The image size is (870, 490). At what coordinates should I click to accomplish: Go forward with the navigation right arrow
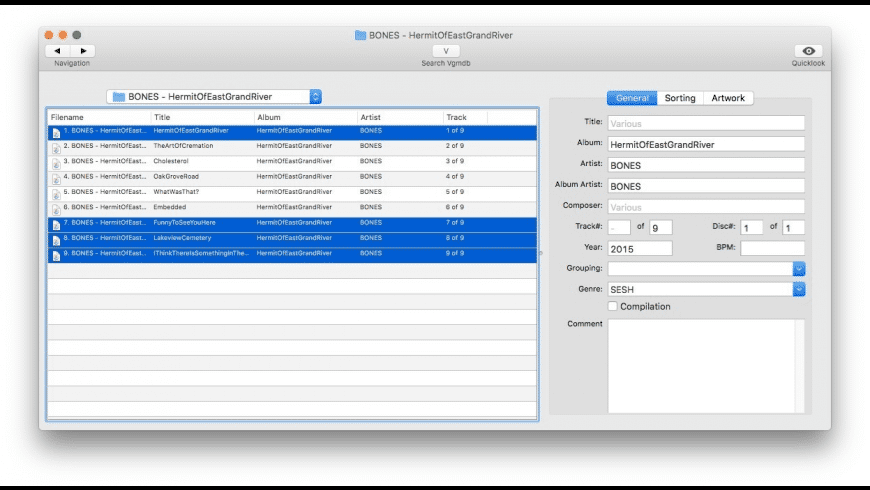tap(83, 50)
